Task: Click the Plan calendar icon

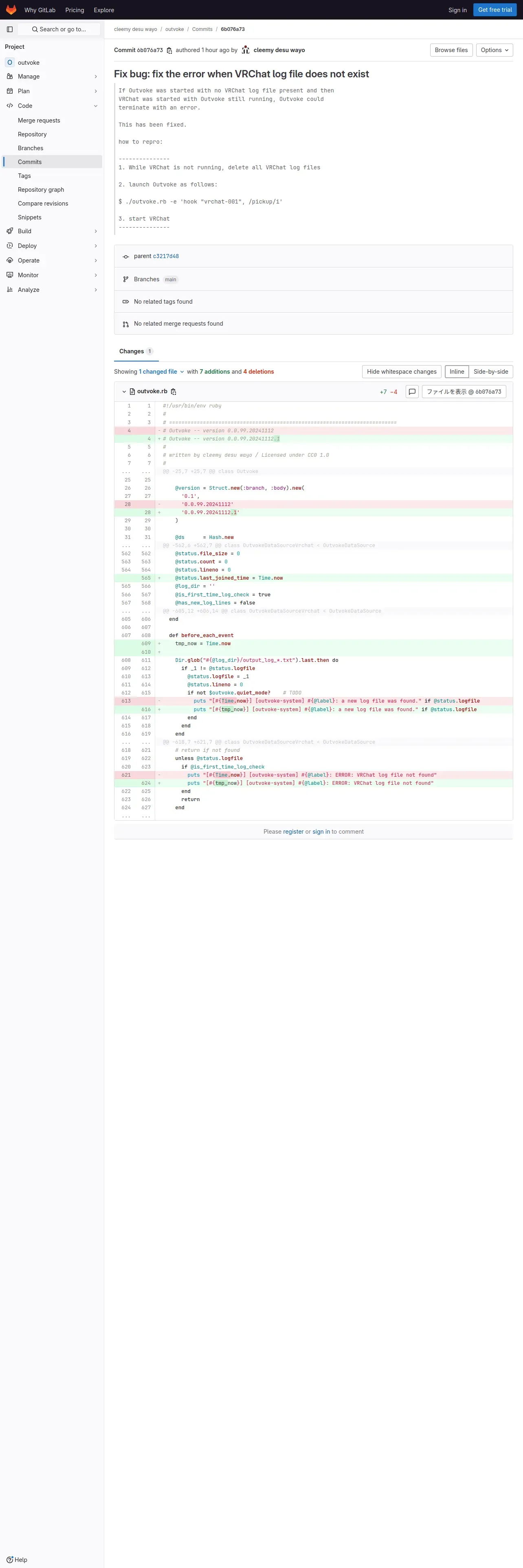Action: coord(10,91)
